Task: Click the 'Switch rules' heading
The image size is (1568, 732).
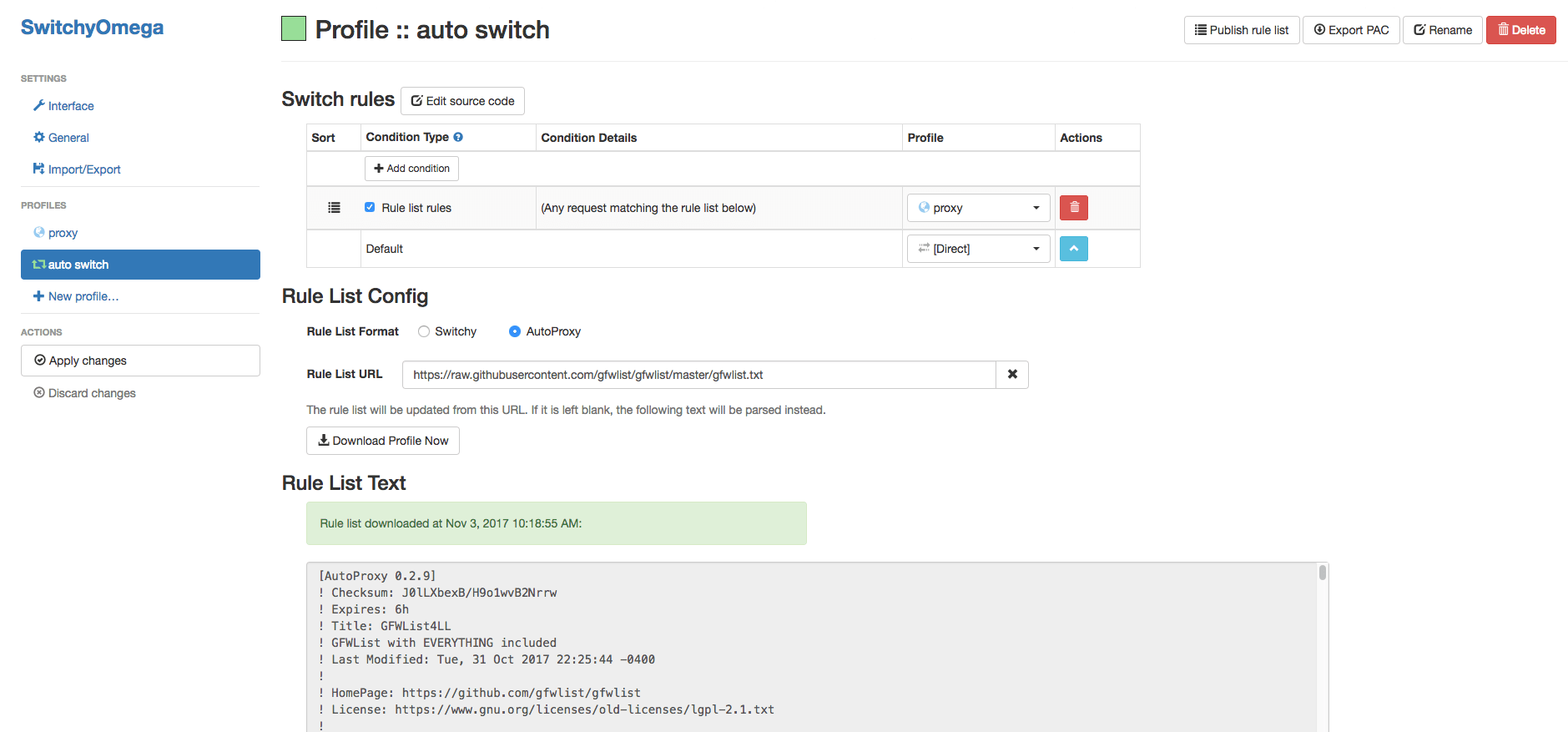Action: (x=338, y=99)
